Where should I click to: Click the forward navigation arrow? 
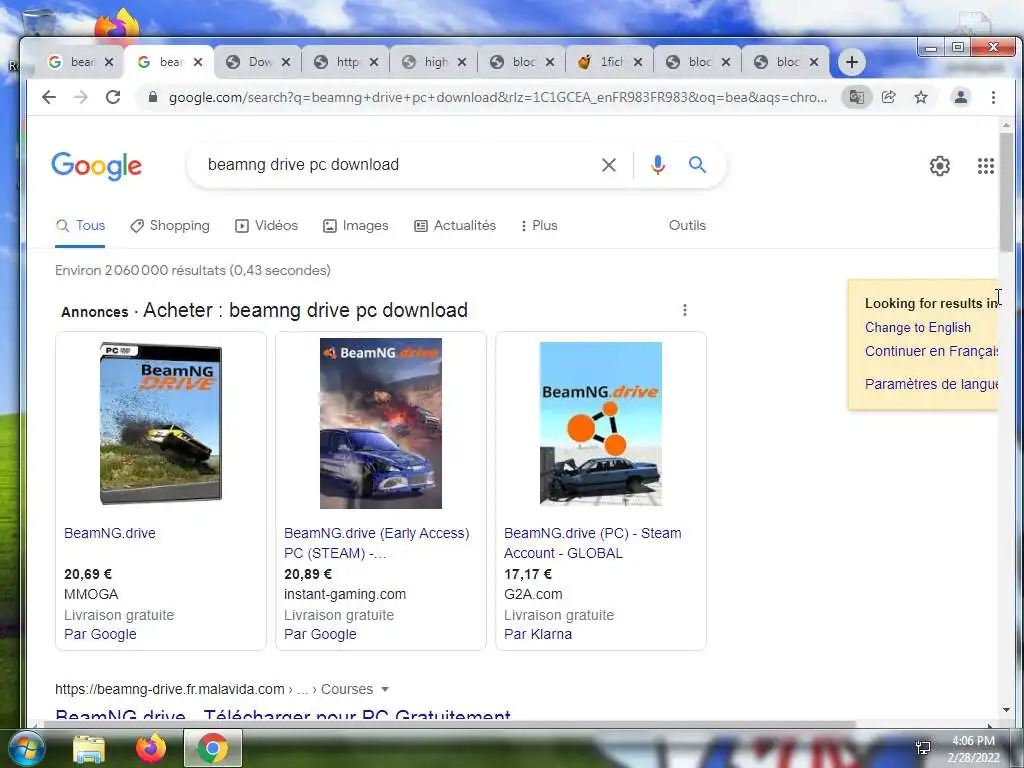point(81,97)
